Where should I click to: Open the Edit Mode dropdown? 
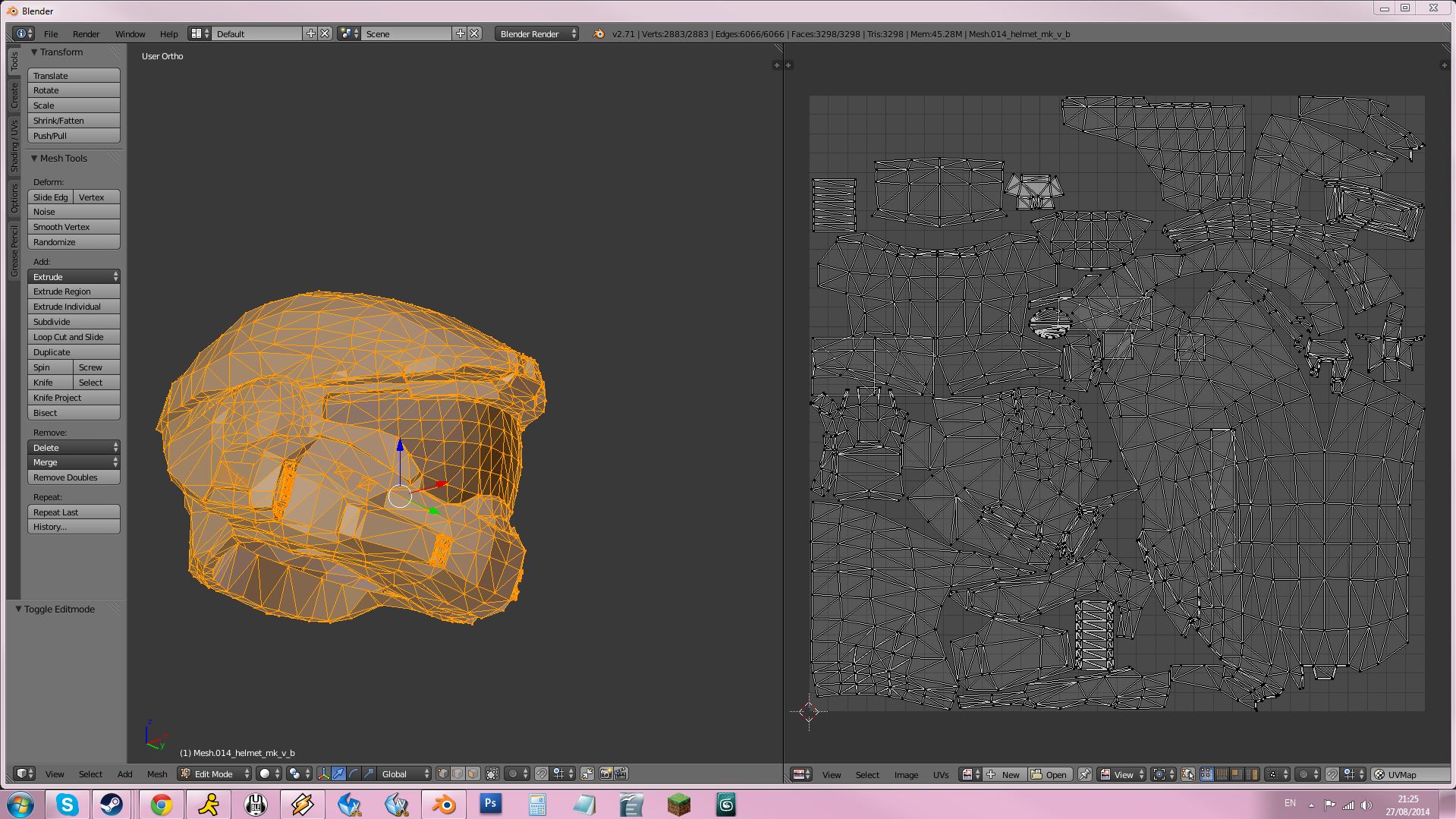pos(215,773)
